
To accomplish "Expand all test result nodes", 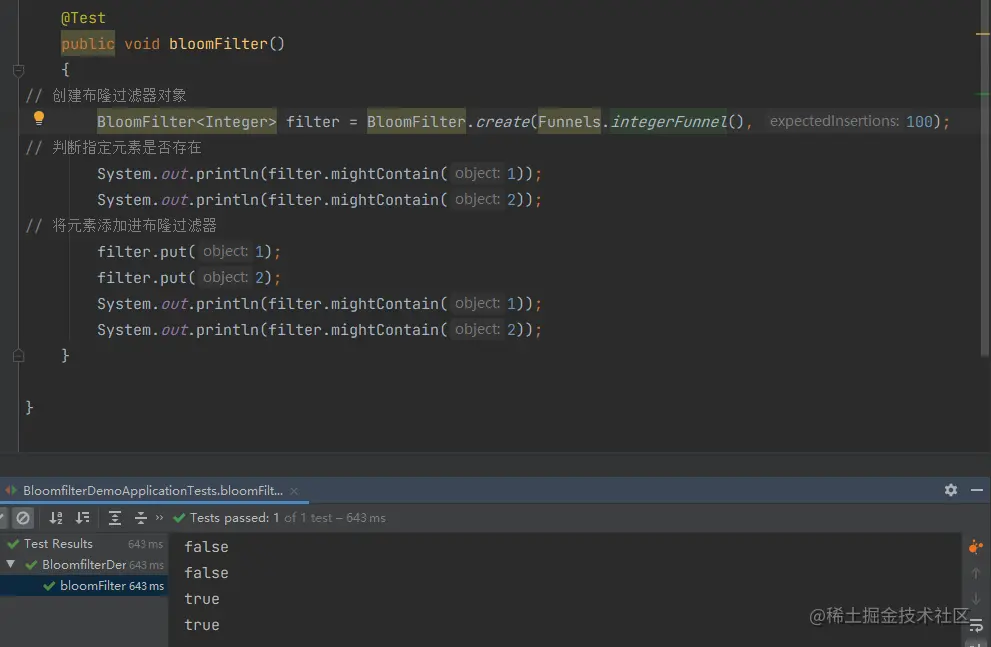I will click(x=114, y=518).
